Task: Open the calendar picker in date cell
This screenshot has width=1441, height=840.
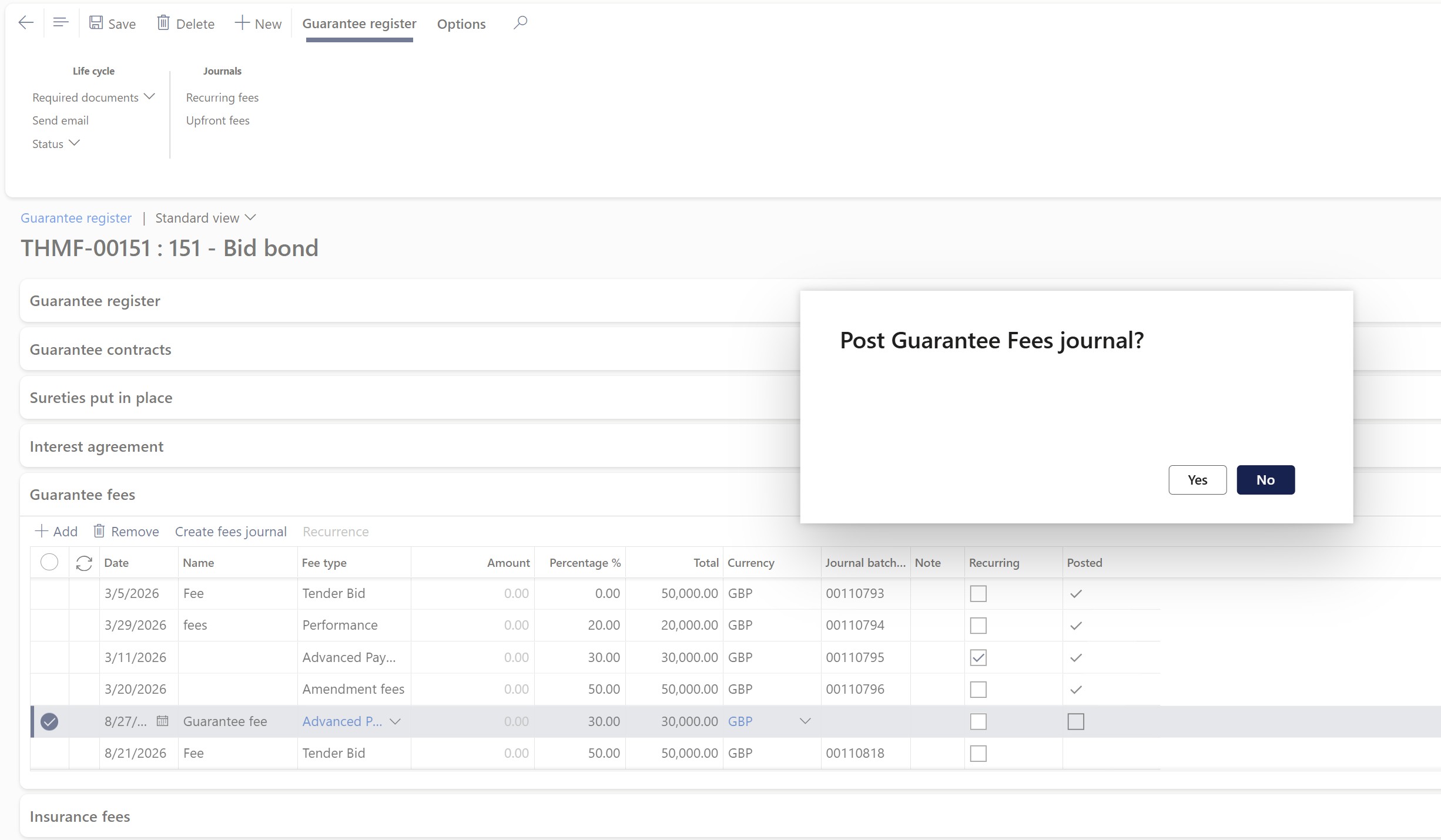Action: coord(163,721)
